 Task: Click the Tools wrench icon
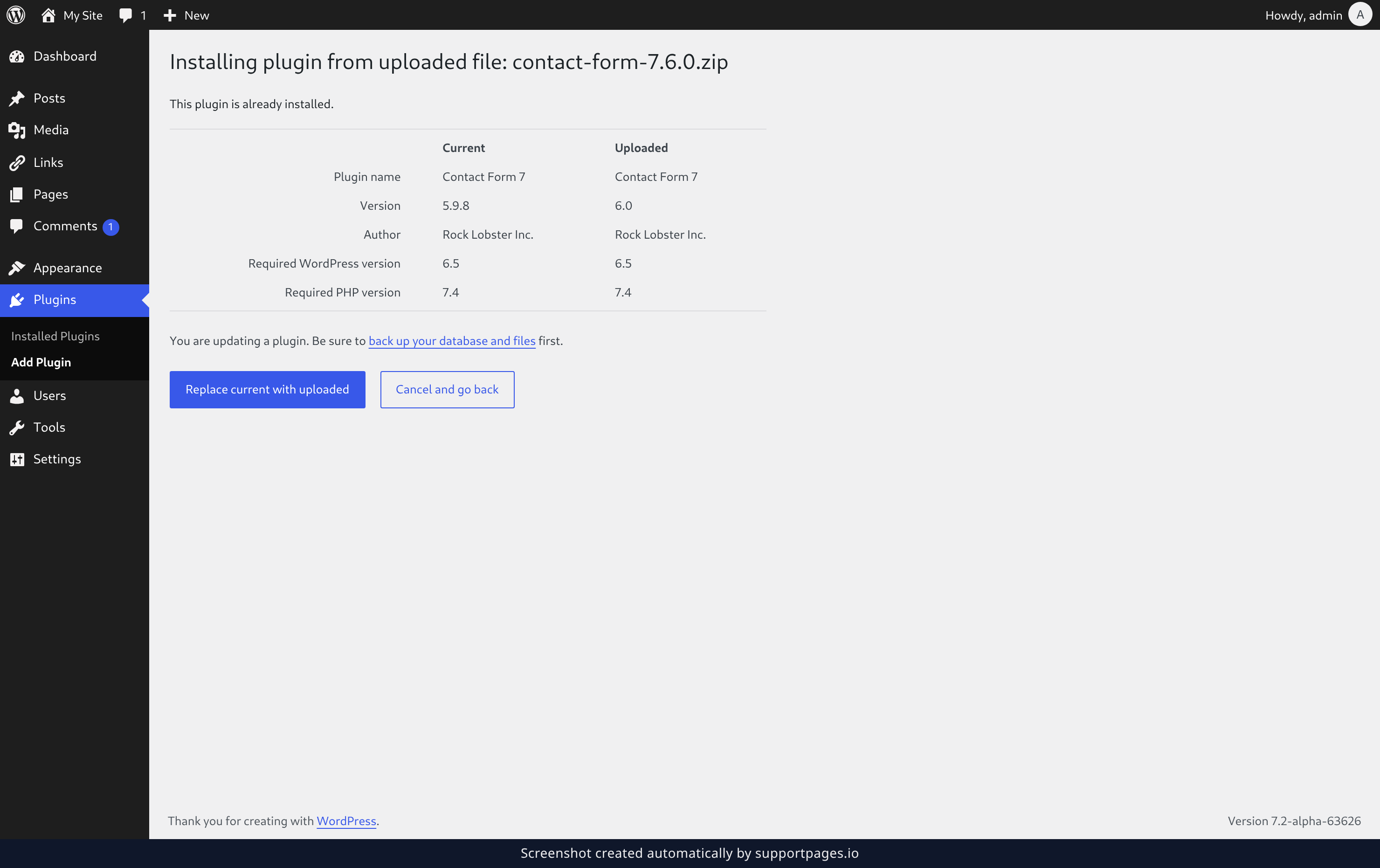17,427
